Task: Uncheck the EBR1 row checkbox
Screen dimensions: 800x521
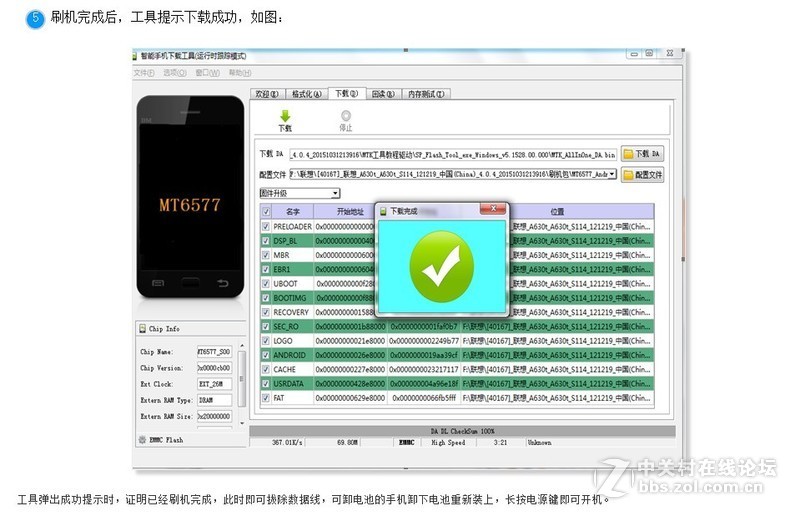Action: (266, 269)
